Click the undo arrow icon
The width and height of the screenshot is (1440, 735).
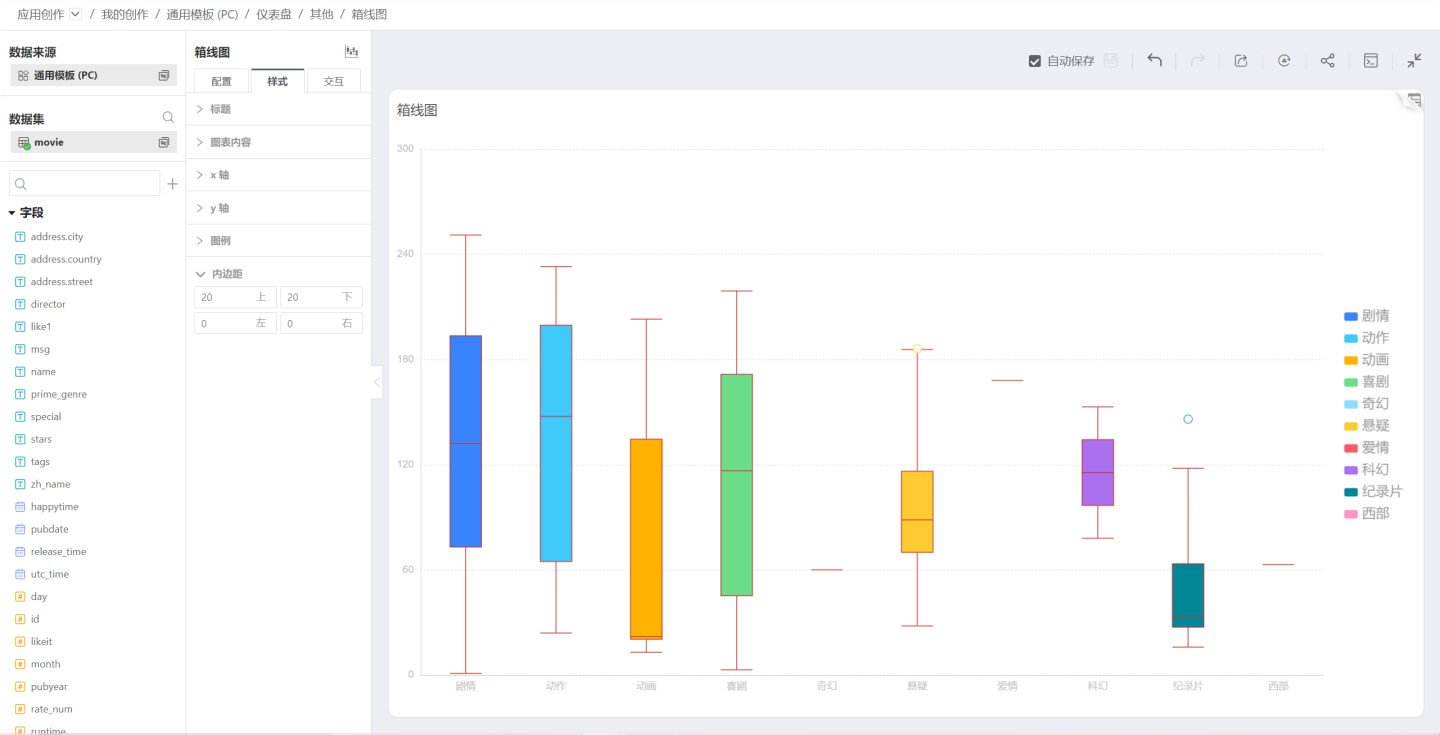point(1154,61)
